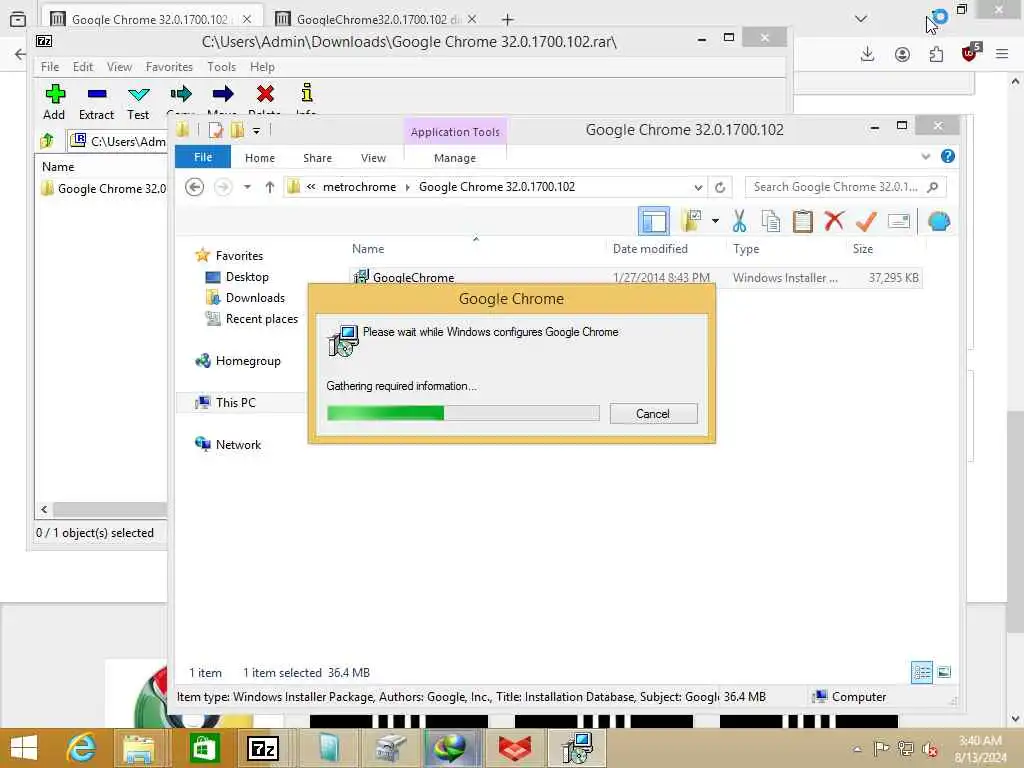Click the 7-Zip Test icon
Screen dimensions: 1024x768
click(x=138, y=95)
